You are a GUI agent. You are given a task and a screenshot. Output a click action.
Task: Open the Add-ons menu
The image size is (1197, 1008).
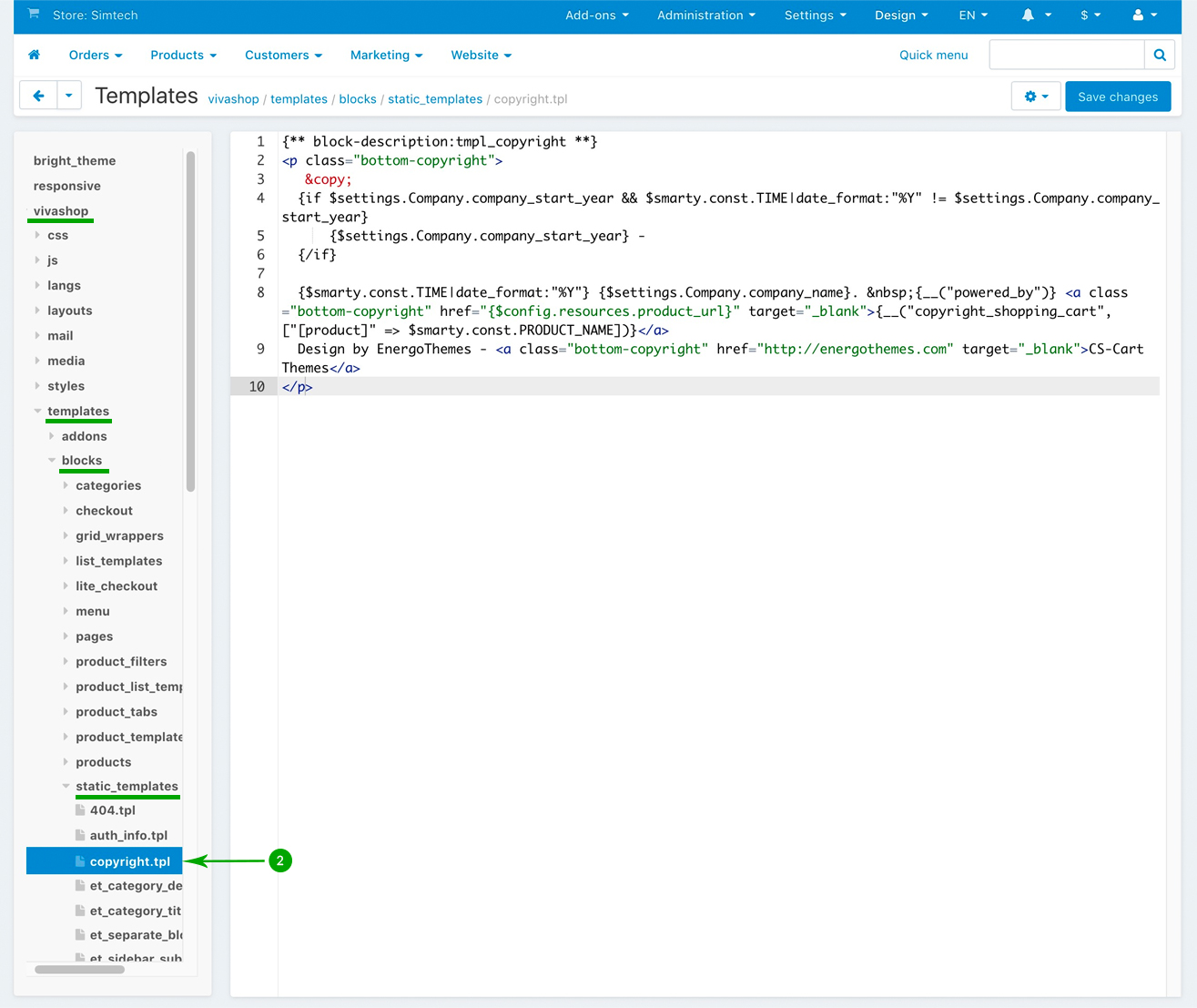[x=596, y=15]
